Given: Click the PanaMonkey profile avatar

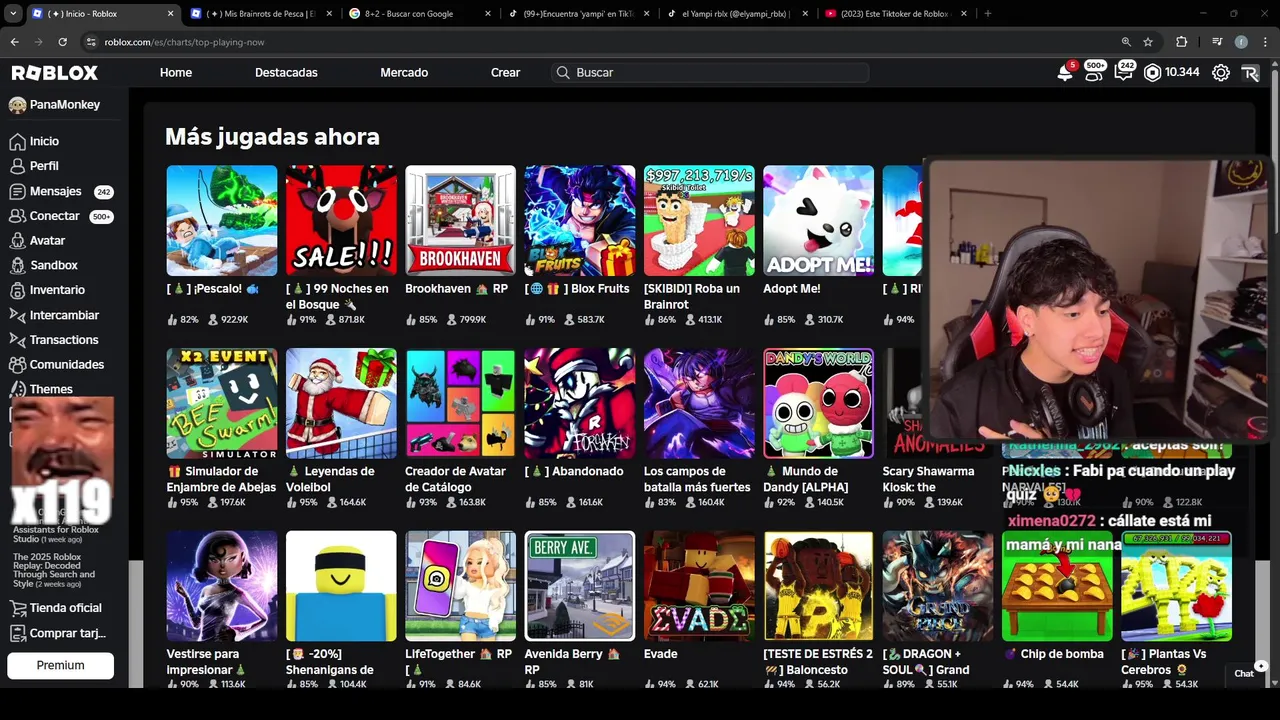Looking at the screenshot, I should pyautogui.click(x=17, y=105).
